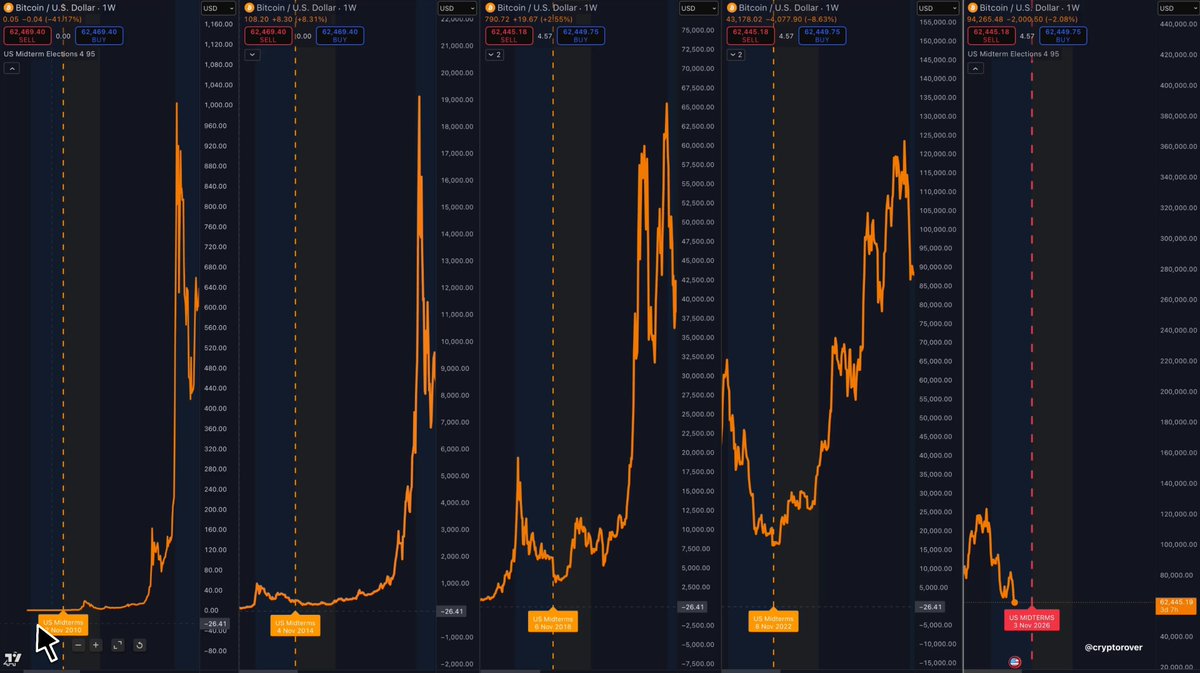Click Bitcoin coin icon on 2018 midterms chart
1200x673 pixels.
tap(492, 7)
